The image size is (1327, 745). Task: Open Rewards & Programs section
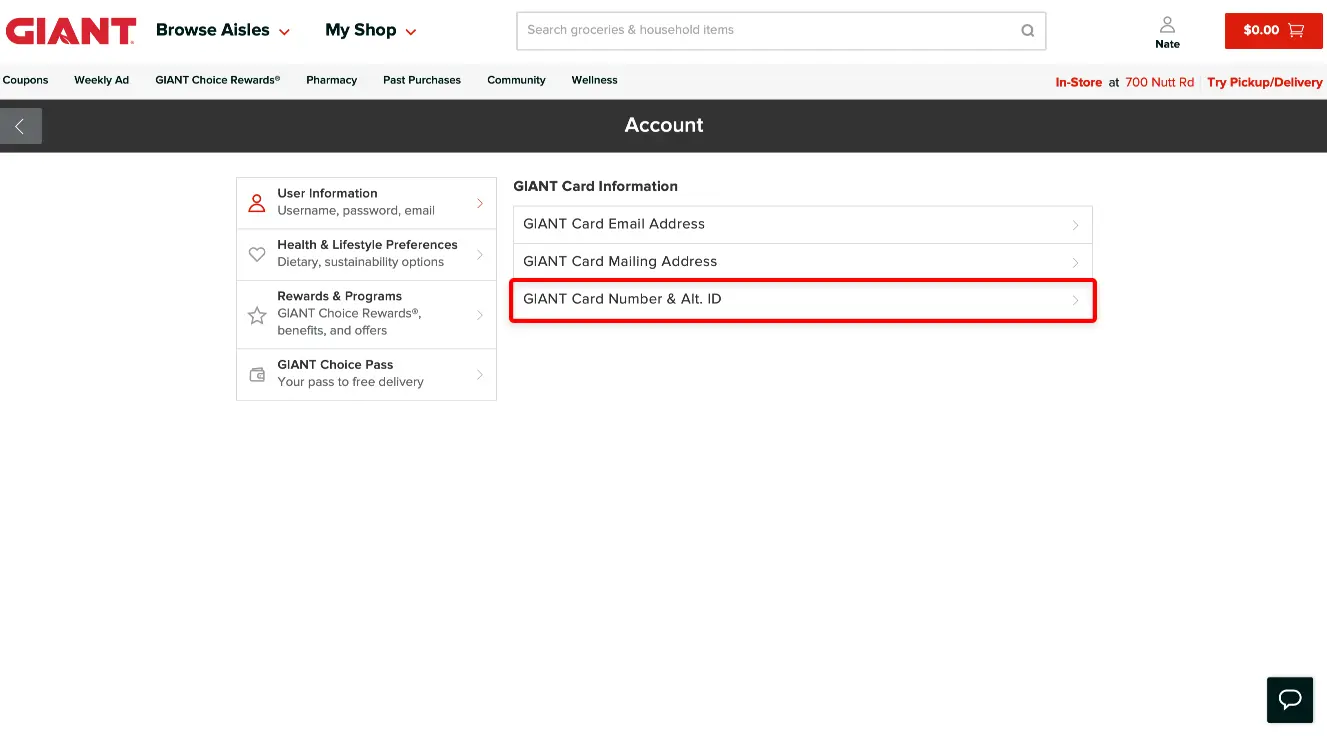366,314
